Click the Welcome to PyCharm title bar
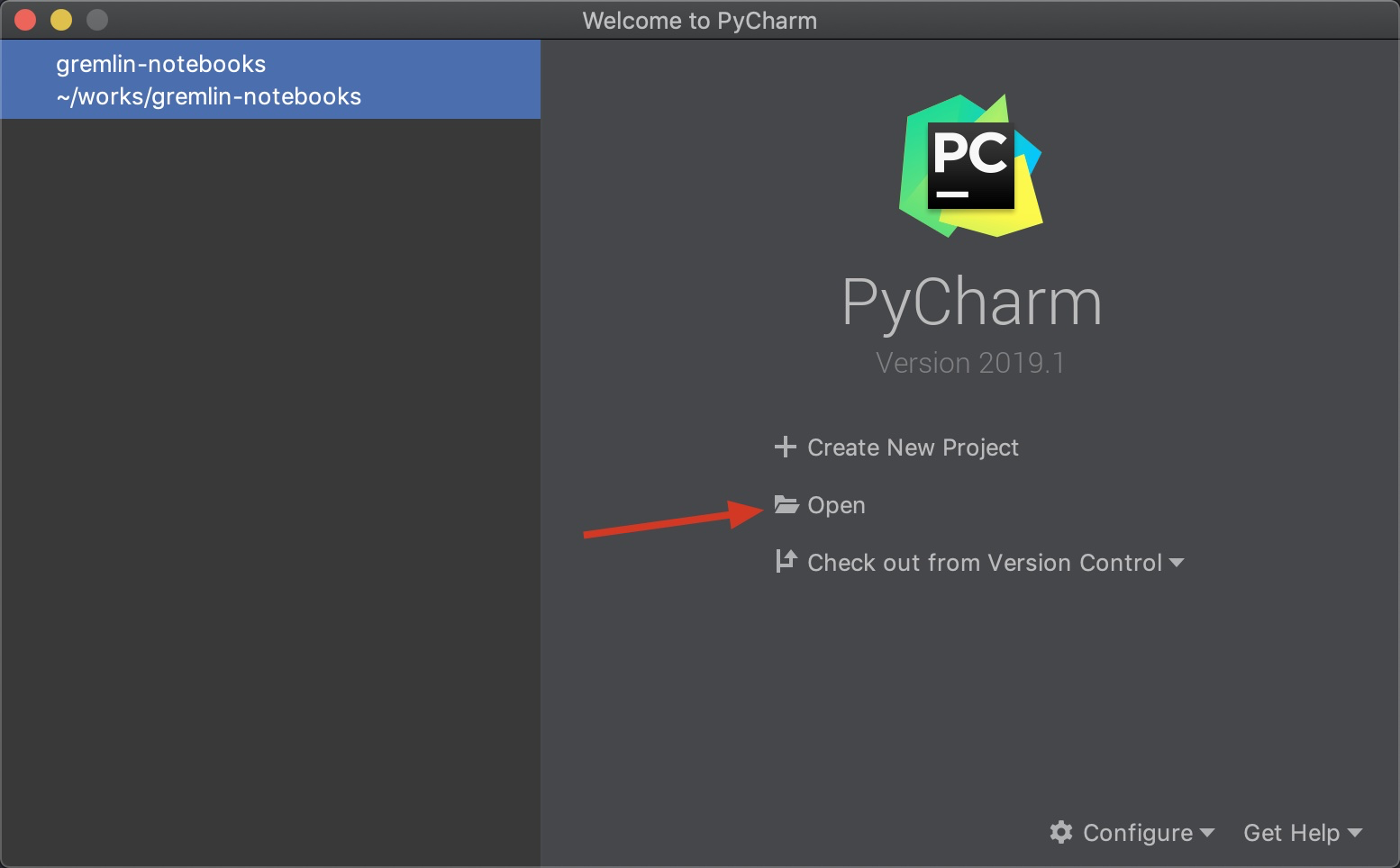The image size is (1400, 868). [700, 20]
